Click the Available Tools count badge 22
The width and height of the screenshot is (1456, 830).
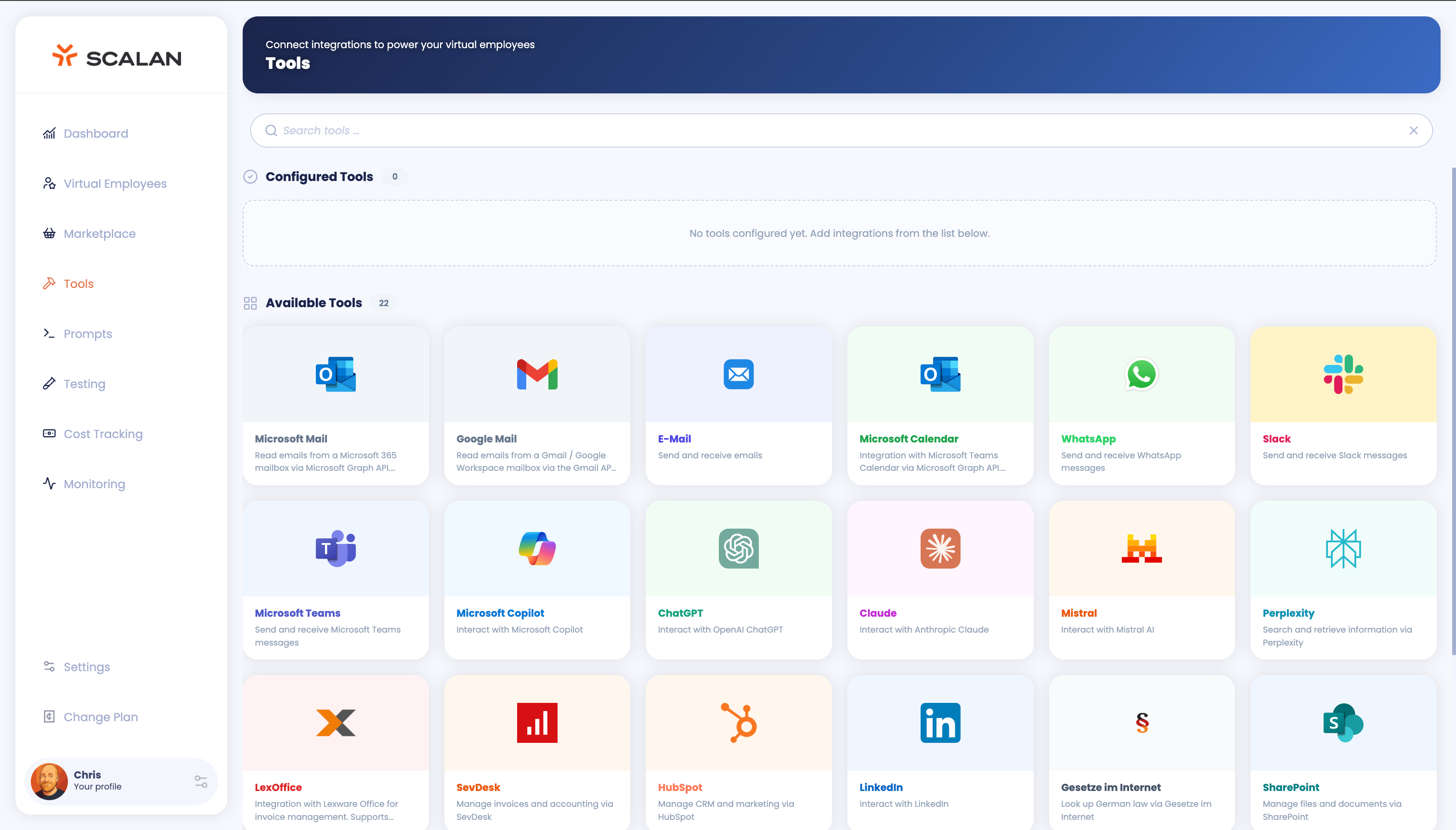click(384, 303)
